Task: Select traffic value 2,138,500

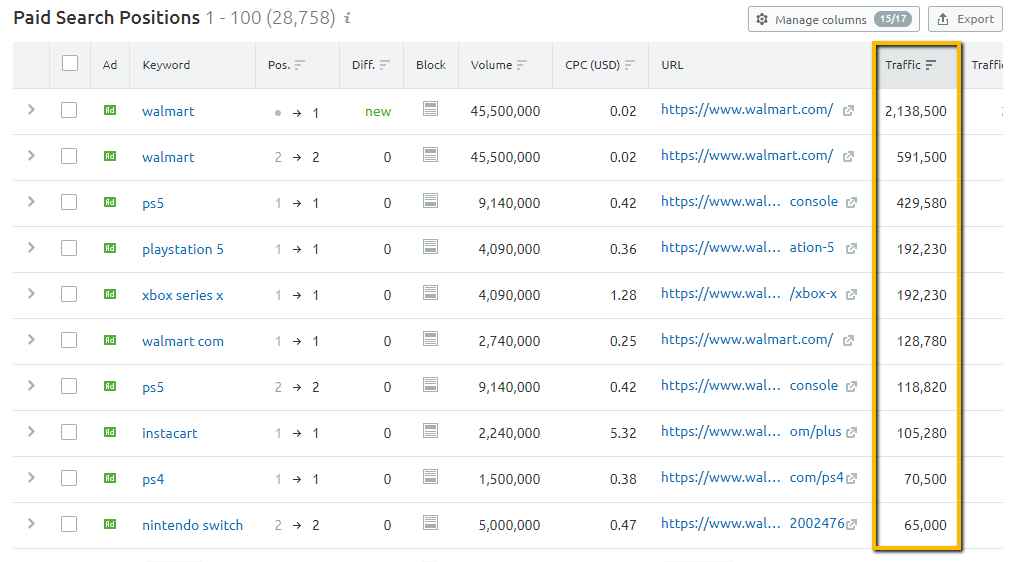Action: click(x=915, y=111)
